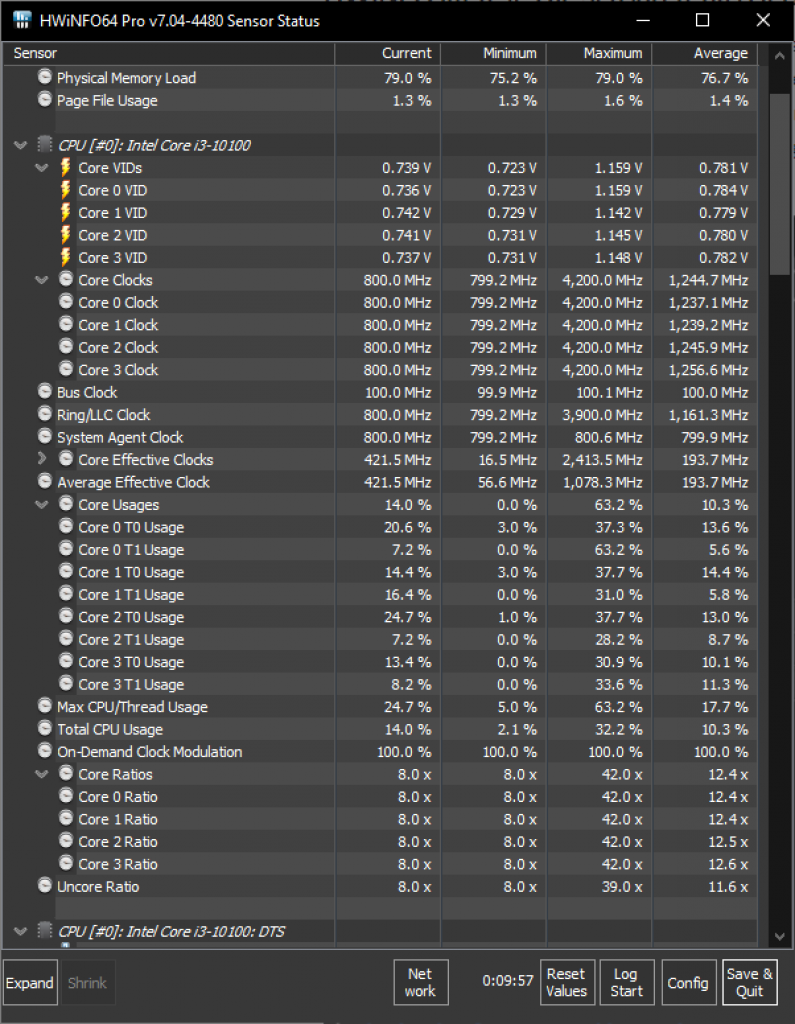Click the icon beside Core 0 Clock
The image size is (795, 1024).
(66, 301)
